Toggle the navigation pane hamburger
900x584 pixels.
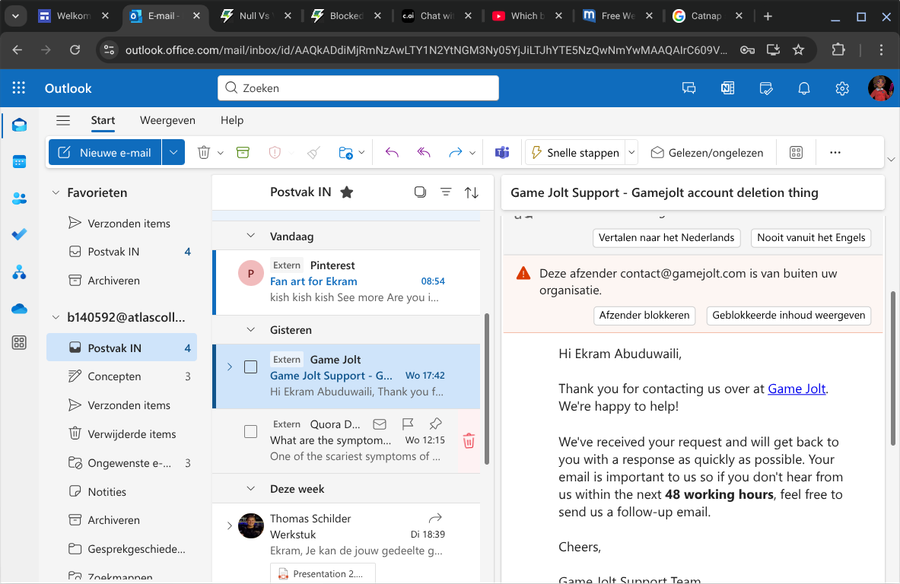click(x=63, y=120)
